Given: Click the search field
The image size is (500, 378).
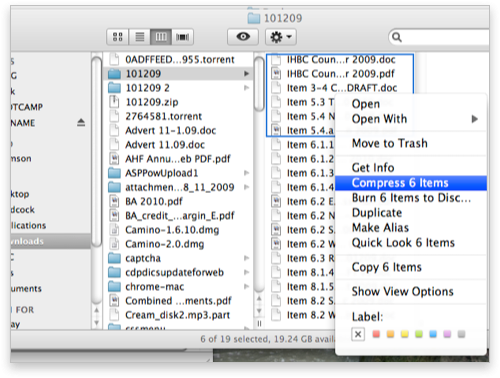Looking at the screenshot, I should (440, 37).
